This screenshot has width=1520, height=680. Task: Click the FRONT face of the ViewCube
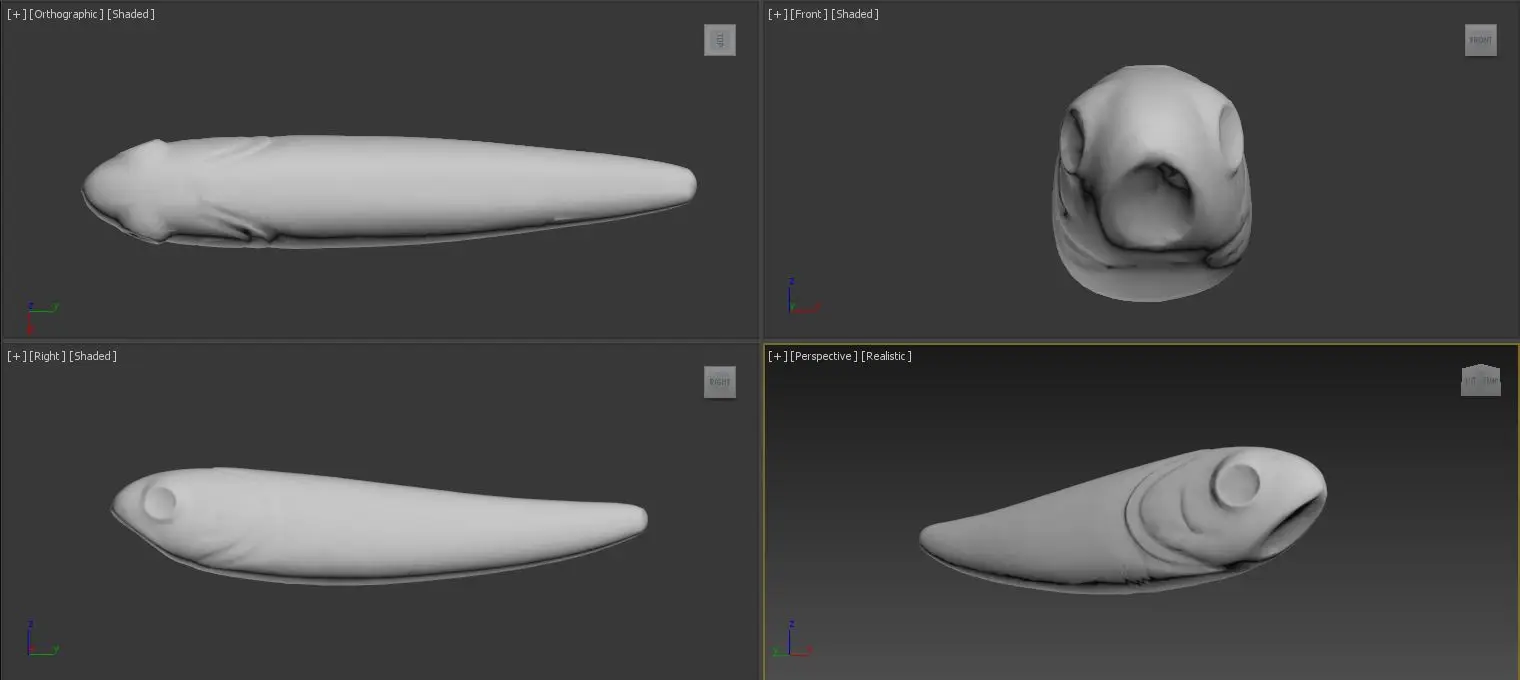click(1481, 40)
